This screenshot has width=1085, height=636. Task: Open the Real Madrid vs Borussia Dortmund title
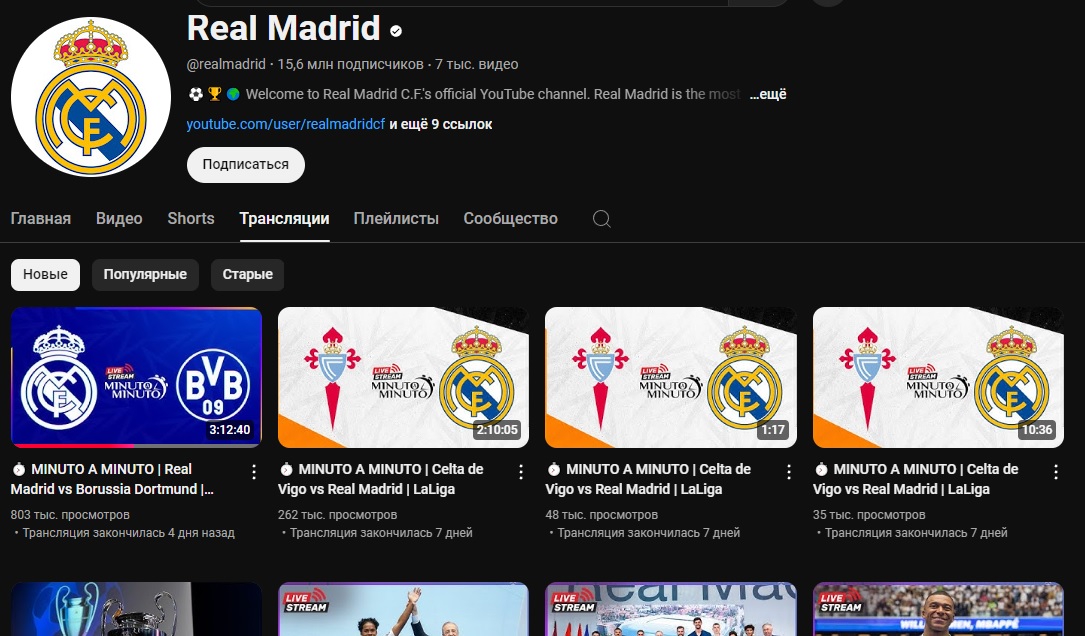[112, 479]
